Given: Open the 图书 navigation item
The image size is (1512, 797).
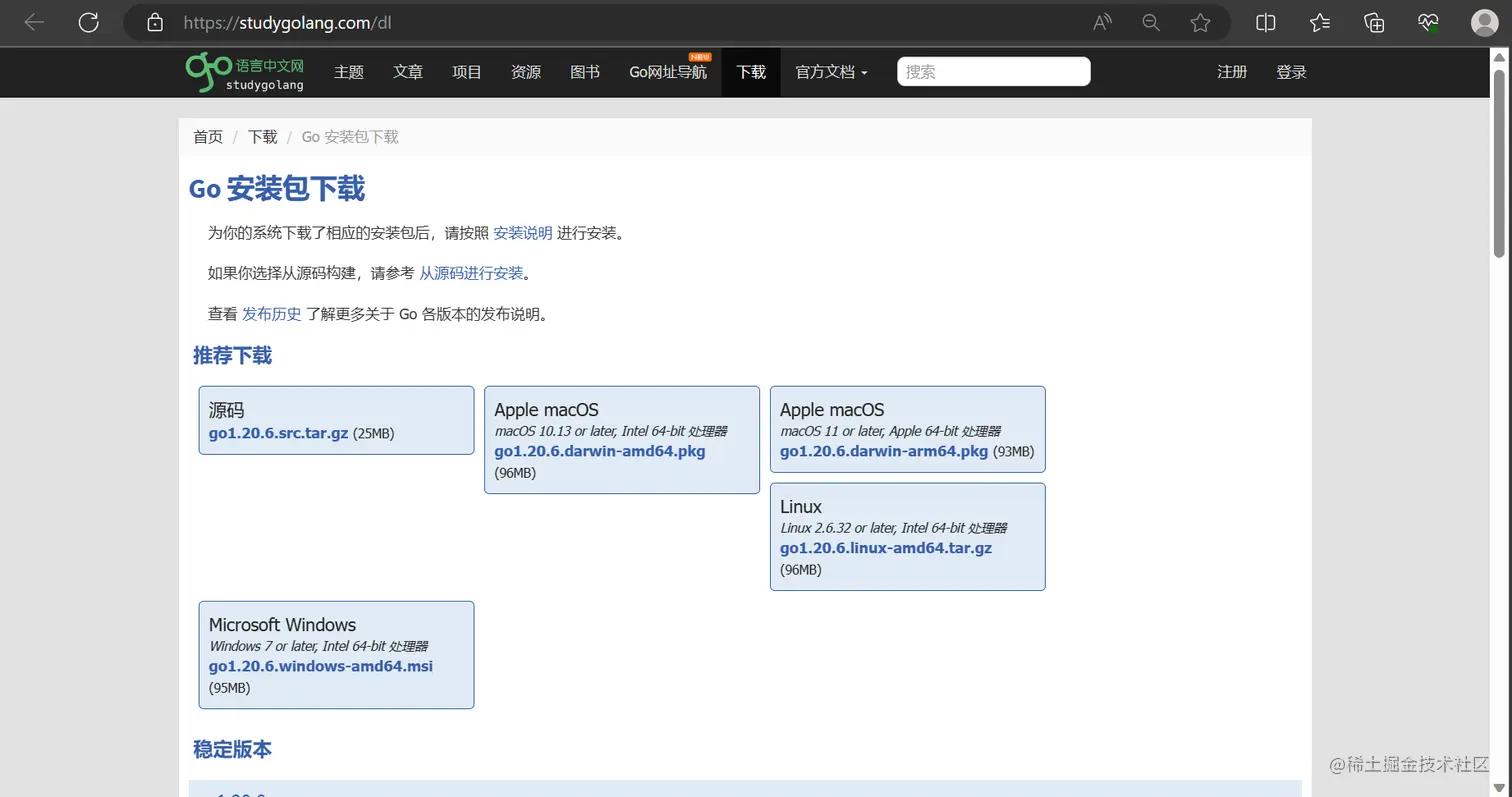Looking at the screenshot, I should pyautogui.click(x=584, y=71).
